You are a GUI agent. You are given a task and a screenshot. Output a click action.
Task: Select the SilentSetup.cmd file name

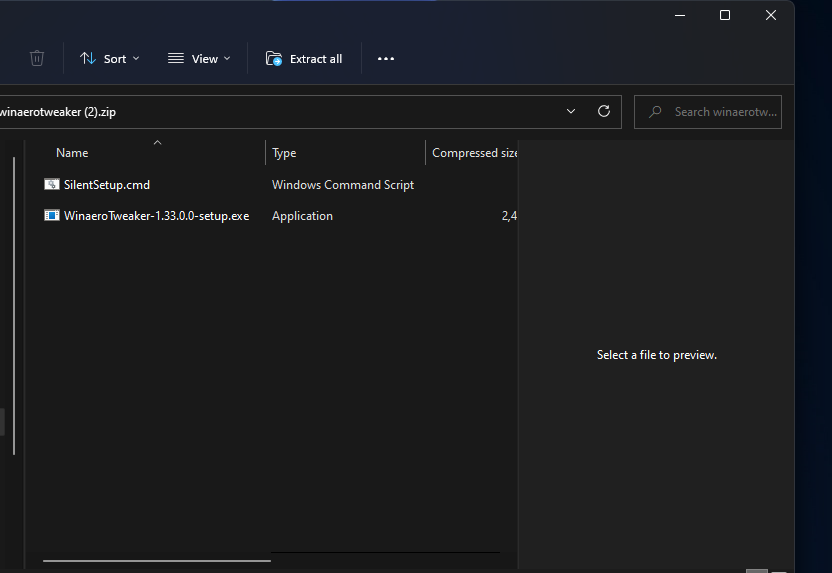tap(107, 184)
